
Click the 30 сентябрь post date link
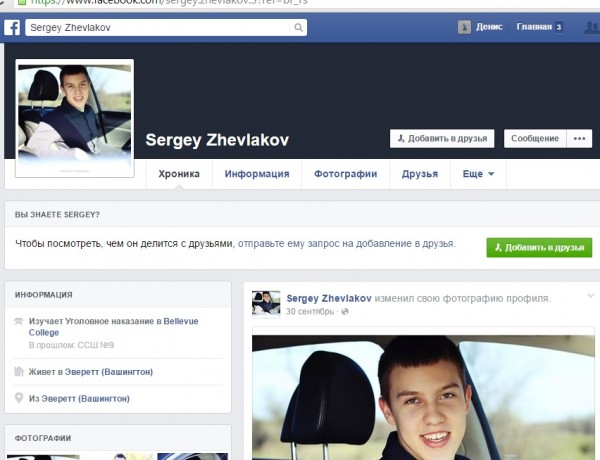click(311, 312)
